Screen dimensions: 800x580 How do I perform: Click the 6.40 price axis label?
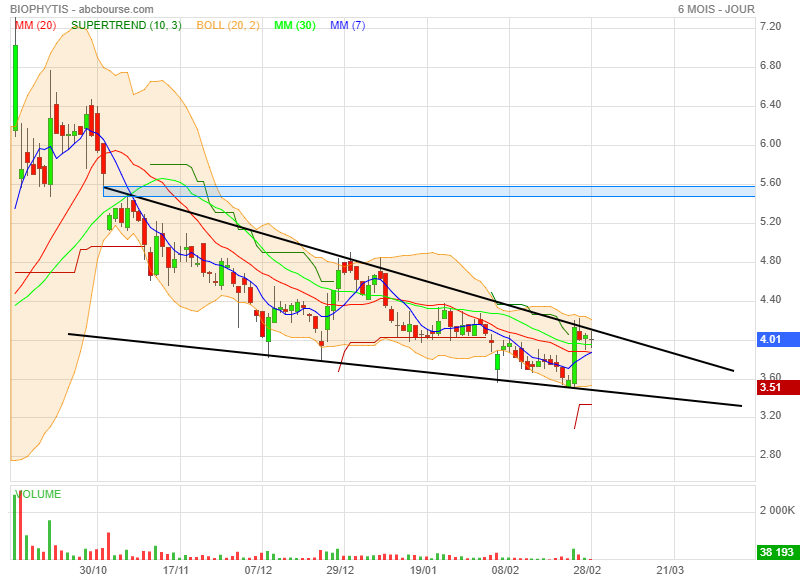770,105
